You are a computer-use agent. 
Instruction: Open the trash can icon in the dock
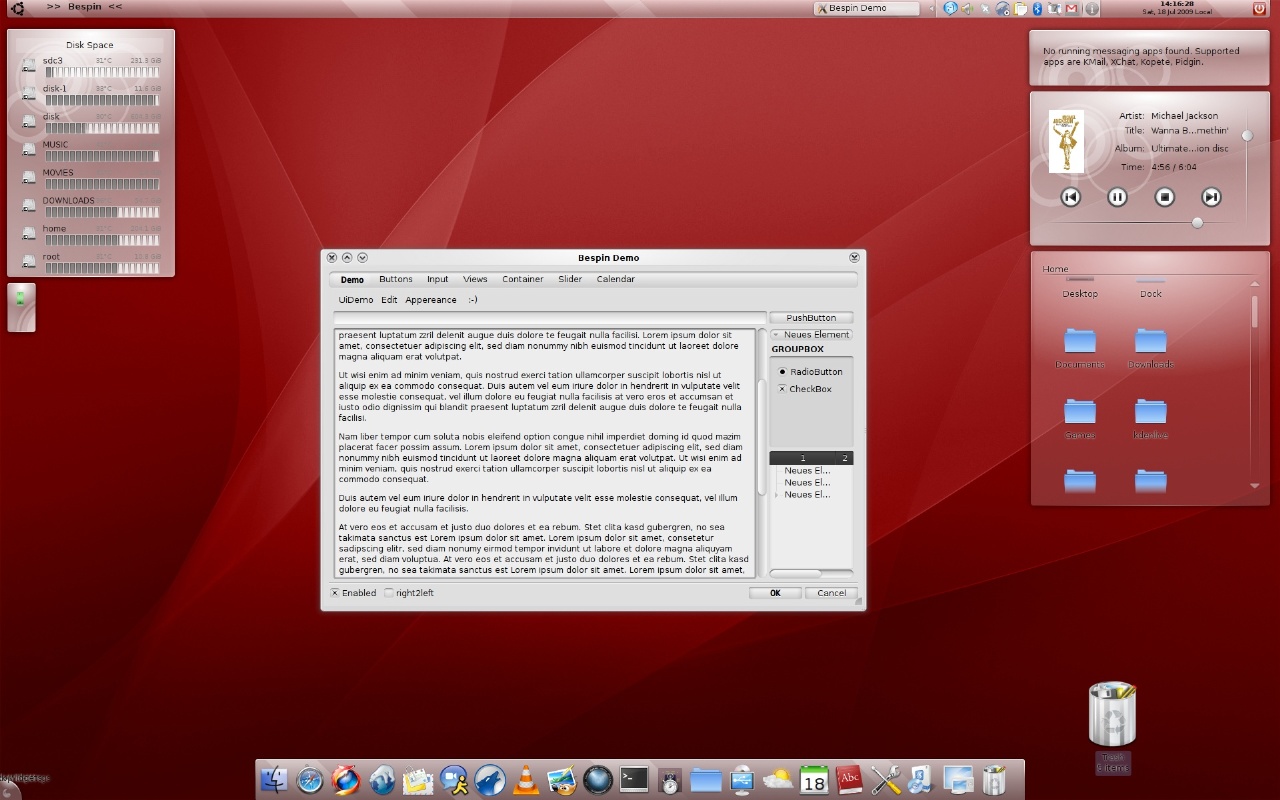[x=994, y=779]
